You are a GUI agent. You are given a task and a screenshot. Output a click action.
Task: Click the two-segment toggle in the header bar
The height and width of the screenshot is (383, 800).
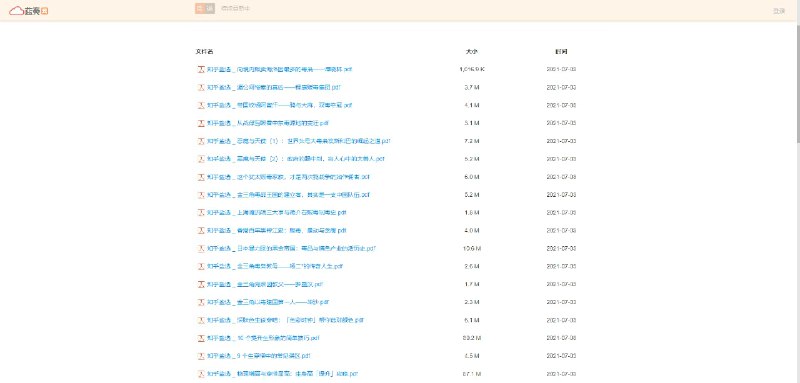[x=205, y=8]
